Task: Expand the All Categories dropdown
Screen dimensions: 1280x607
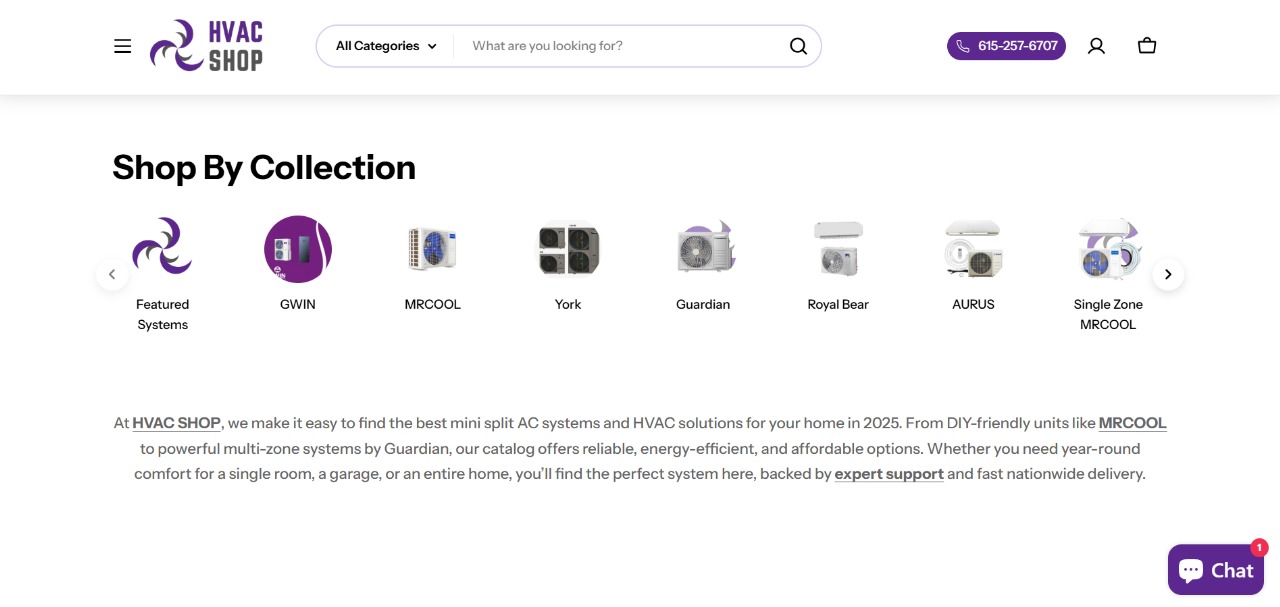Action: 386,46
